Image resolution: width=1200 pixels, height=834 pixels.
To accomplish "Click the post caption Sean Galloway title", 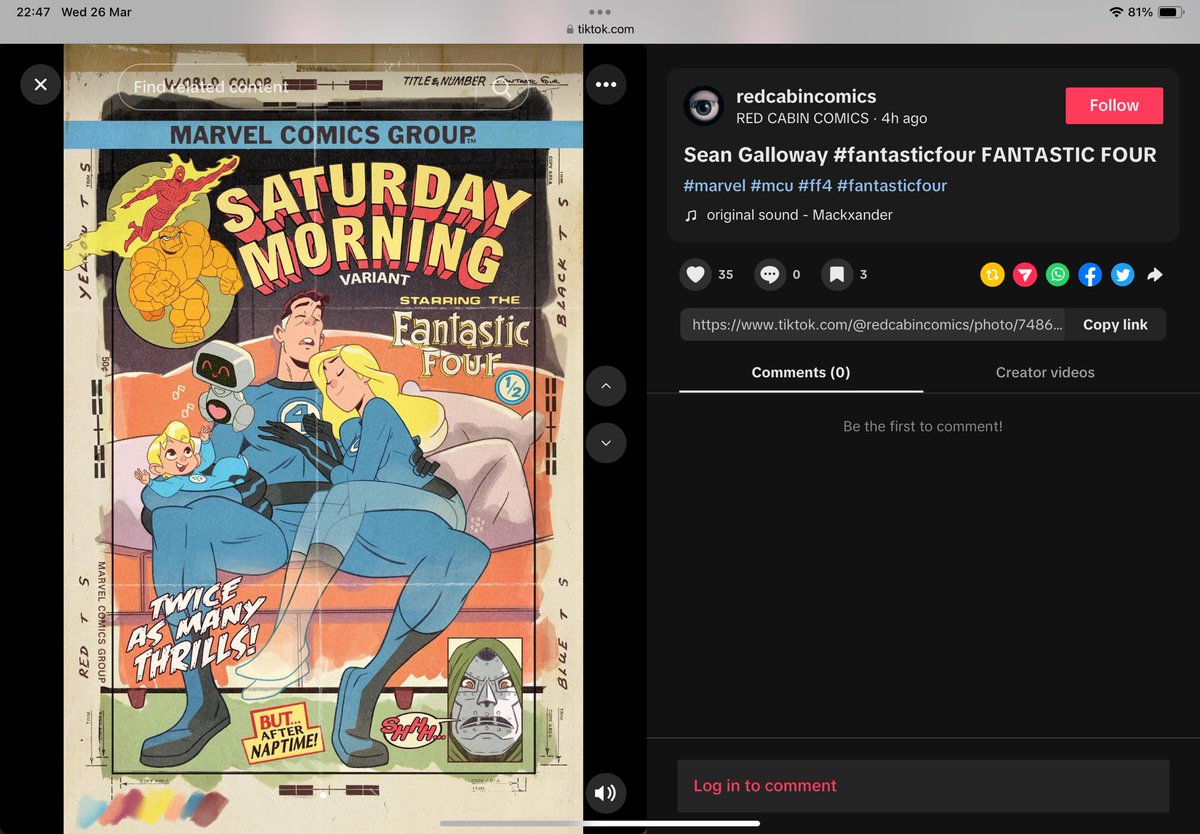I will tap(920, 155).
